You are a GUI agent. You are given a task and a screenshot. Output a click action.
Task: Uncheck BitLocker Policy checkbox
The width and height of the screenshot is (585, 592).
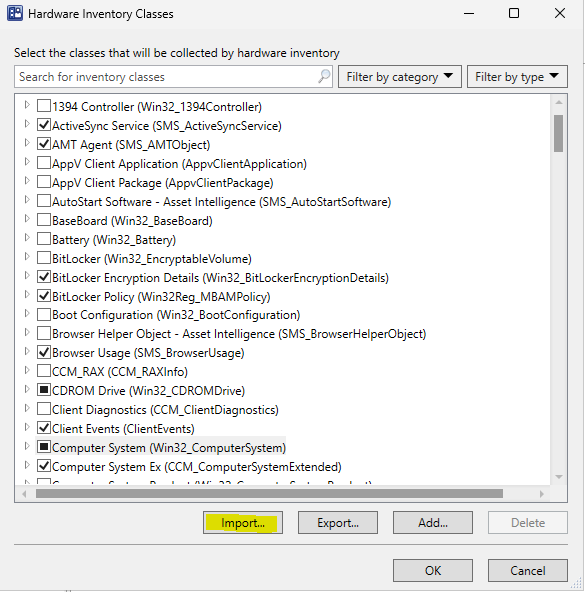[x=44, y=296]
